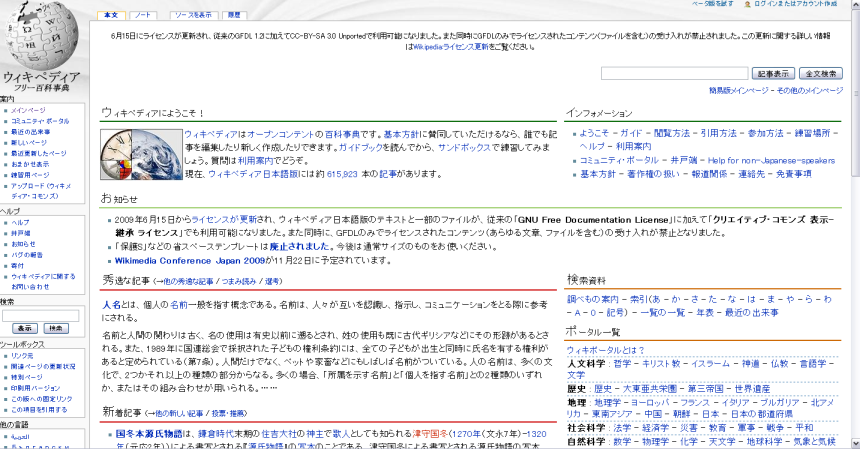Click the Wikipedia globe logo
Viewport: 860px width, 449px height.
(42, 38)
